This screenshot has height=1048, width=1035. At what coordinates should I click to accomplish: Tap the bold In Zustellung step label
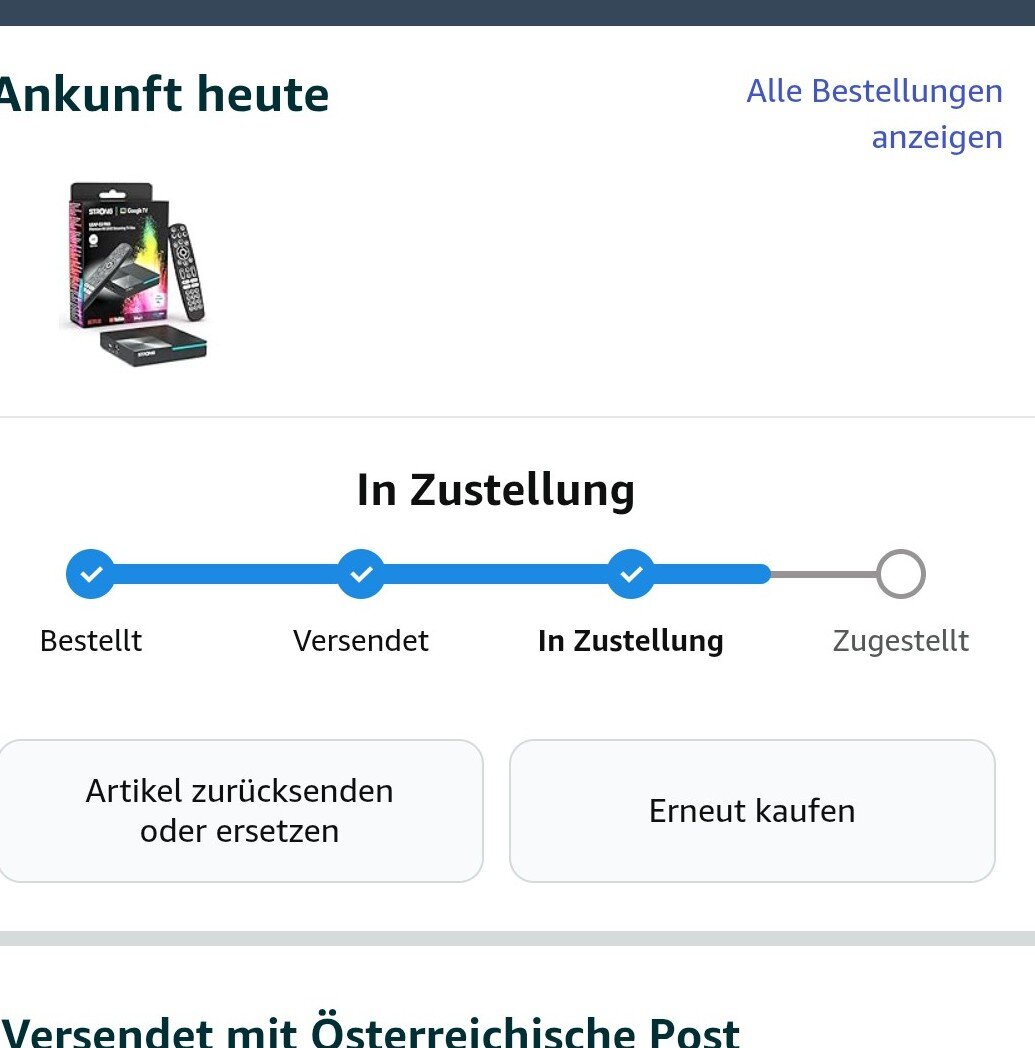tap(631, 640)
